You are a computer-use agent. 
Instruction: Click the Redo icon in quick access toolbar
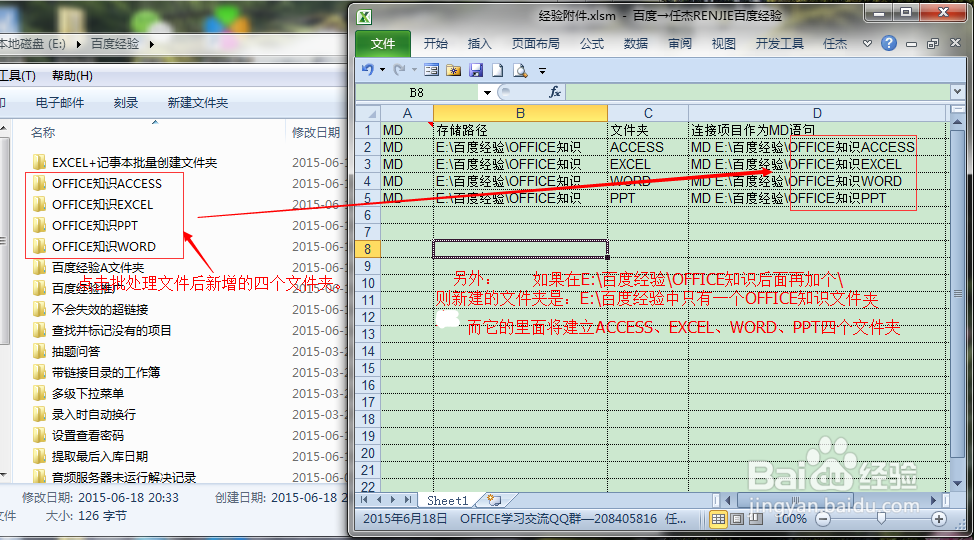tap(399, 70)
